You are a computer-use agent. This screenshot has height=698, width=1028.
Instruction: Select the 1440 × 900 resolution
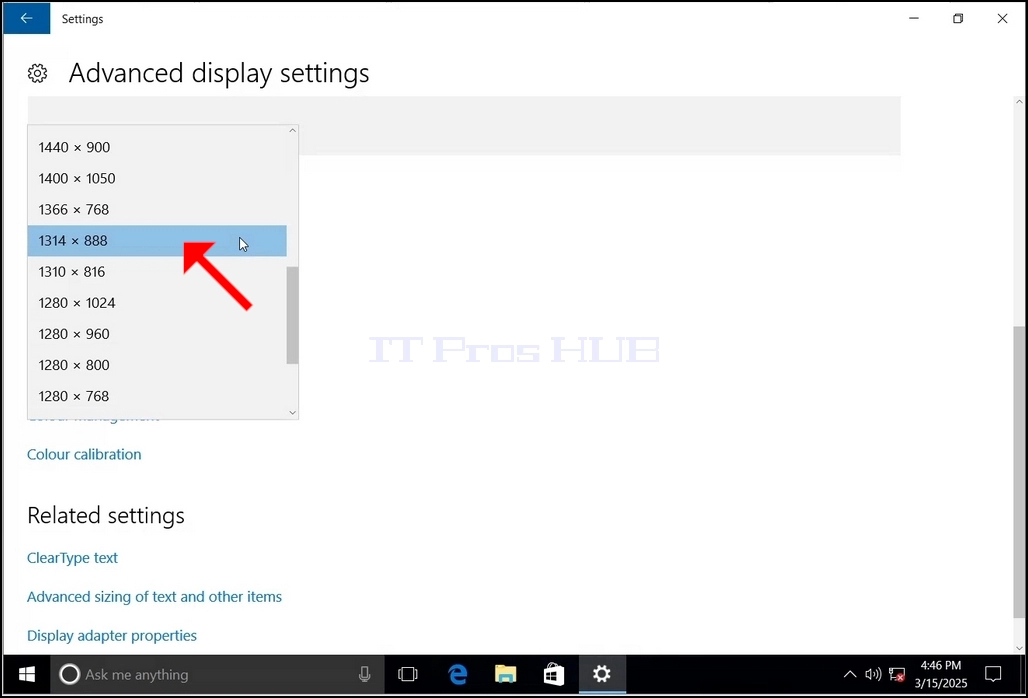point(157,147)
